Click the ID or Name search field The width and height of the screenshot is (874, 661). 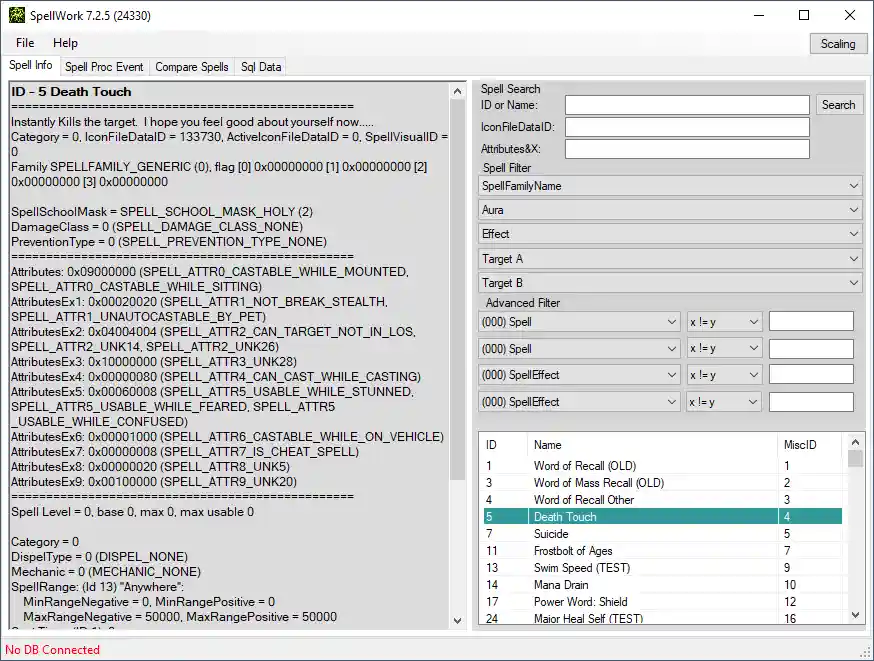tap(685, 104)
